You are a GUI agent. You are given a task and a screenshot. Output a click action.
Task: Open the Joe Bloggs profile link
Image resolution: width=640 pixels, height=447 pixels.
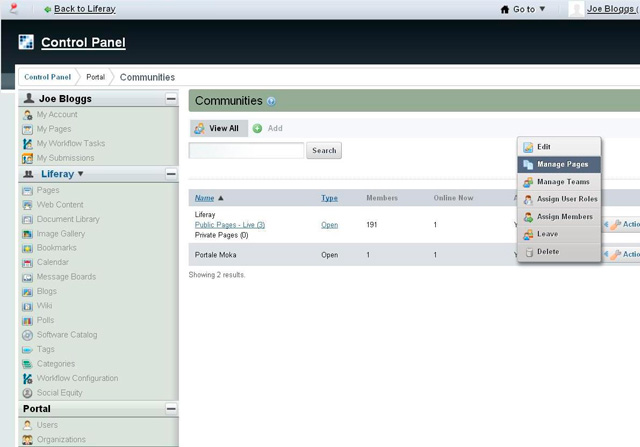click(x=611, y=9)
